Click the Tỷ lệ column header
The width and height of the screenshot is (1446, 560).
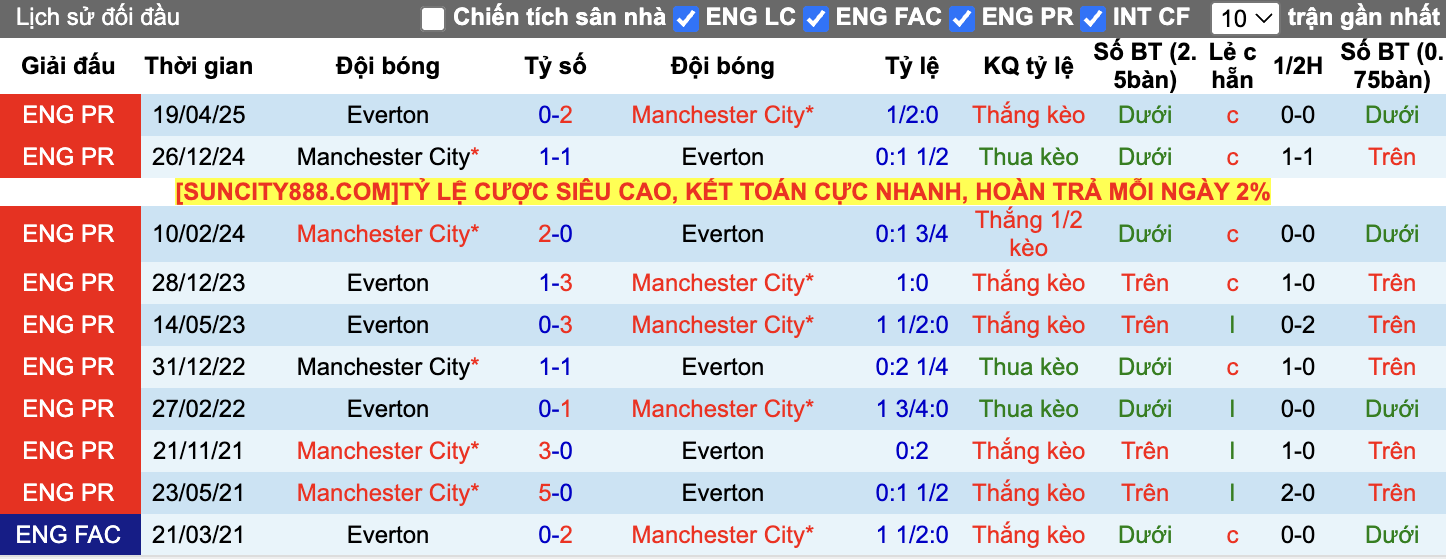[x=912, y=66]
